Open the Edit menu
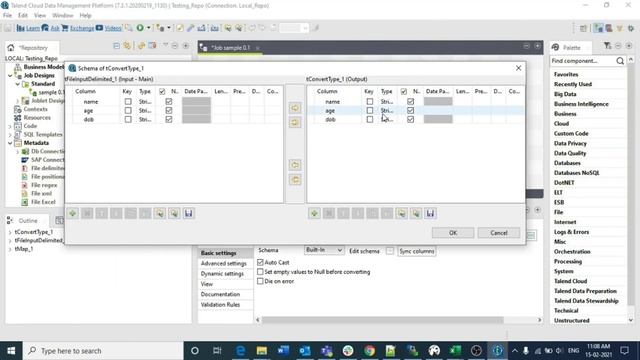The image size is (640, 360). [x=23, y=16]
